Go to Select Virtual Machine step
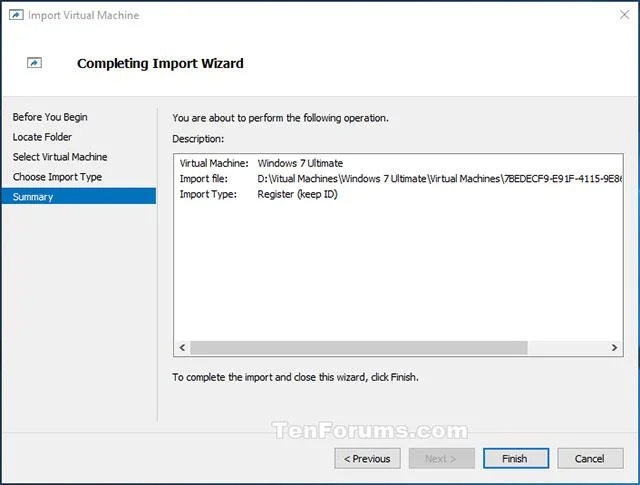The width and height of the screenshot is (640, 485). (x=60, y=157)
